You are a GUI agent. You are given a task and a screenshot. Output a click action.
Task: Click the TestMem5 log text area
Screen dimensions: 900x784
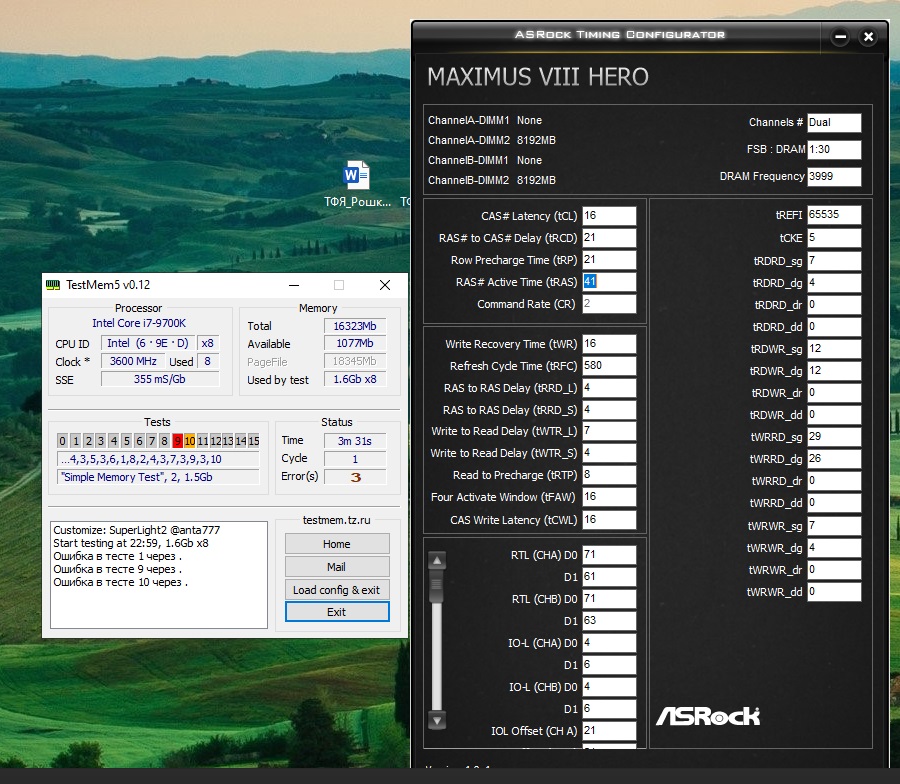[x=159, y=575]
